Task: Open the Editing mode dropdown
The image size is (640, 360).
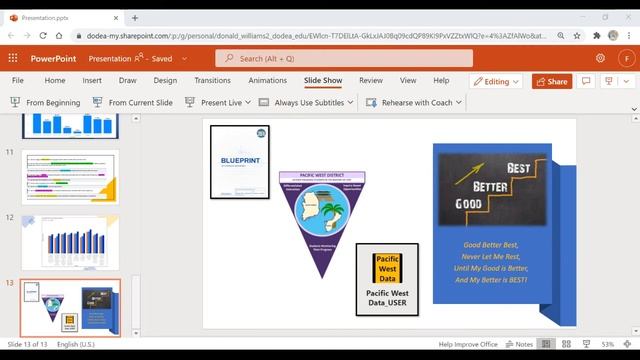Action: [496, 81]
